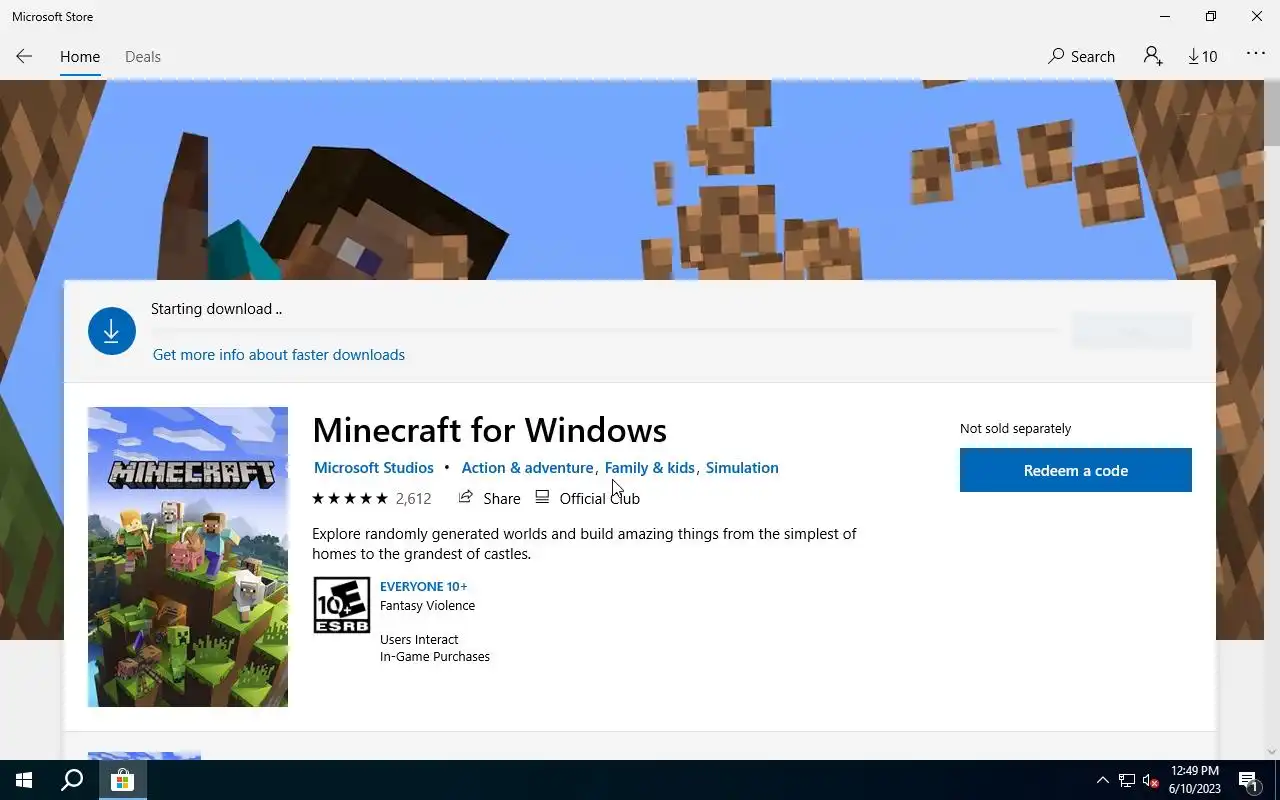Open downloads queue showing 10
This screenshot has width=1280, height=800.
1203,56
